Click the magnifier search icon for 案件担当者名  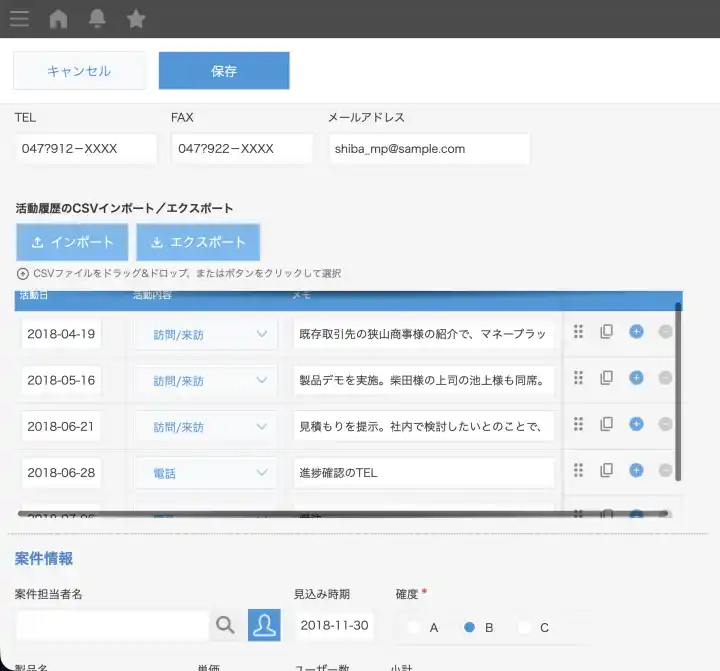coord(225,625)
